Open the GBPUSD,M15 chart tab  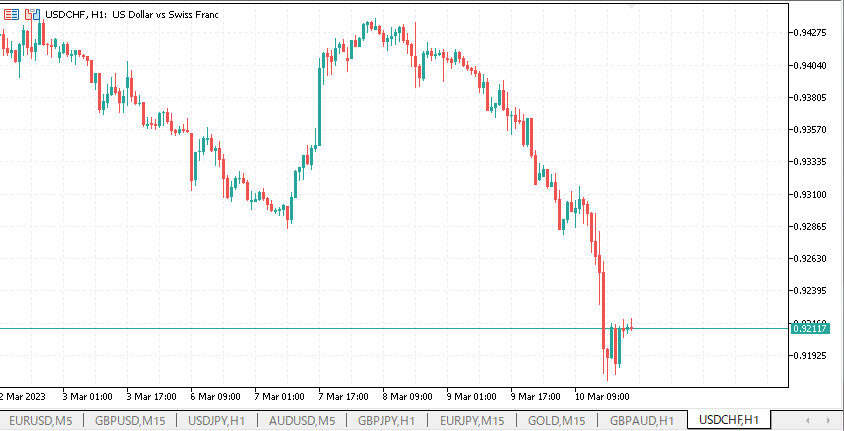click(130, 420)
